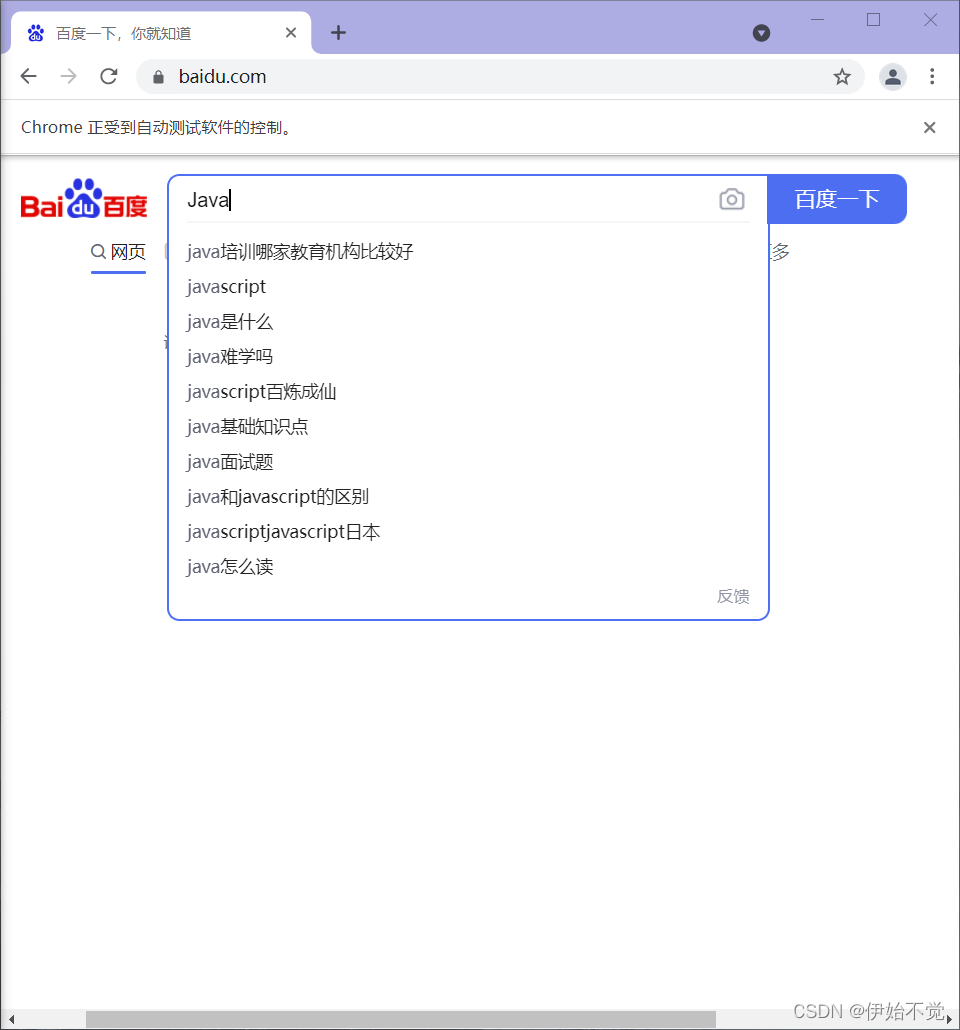The width and height of the screenshot is (960, 1030).
Task: Choose suggestion java基础知识点
Action: [x=468, y=427]
